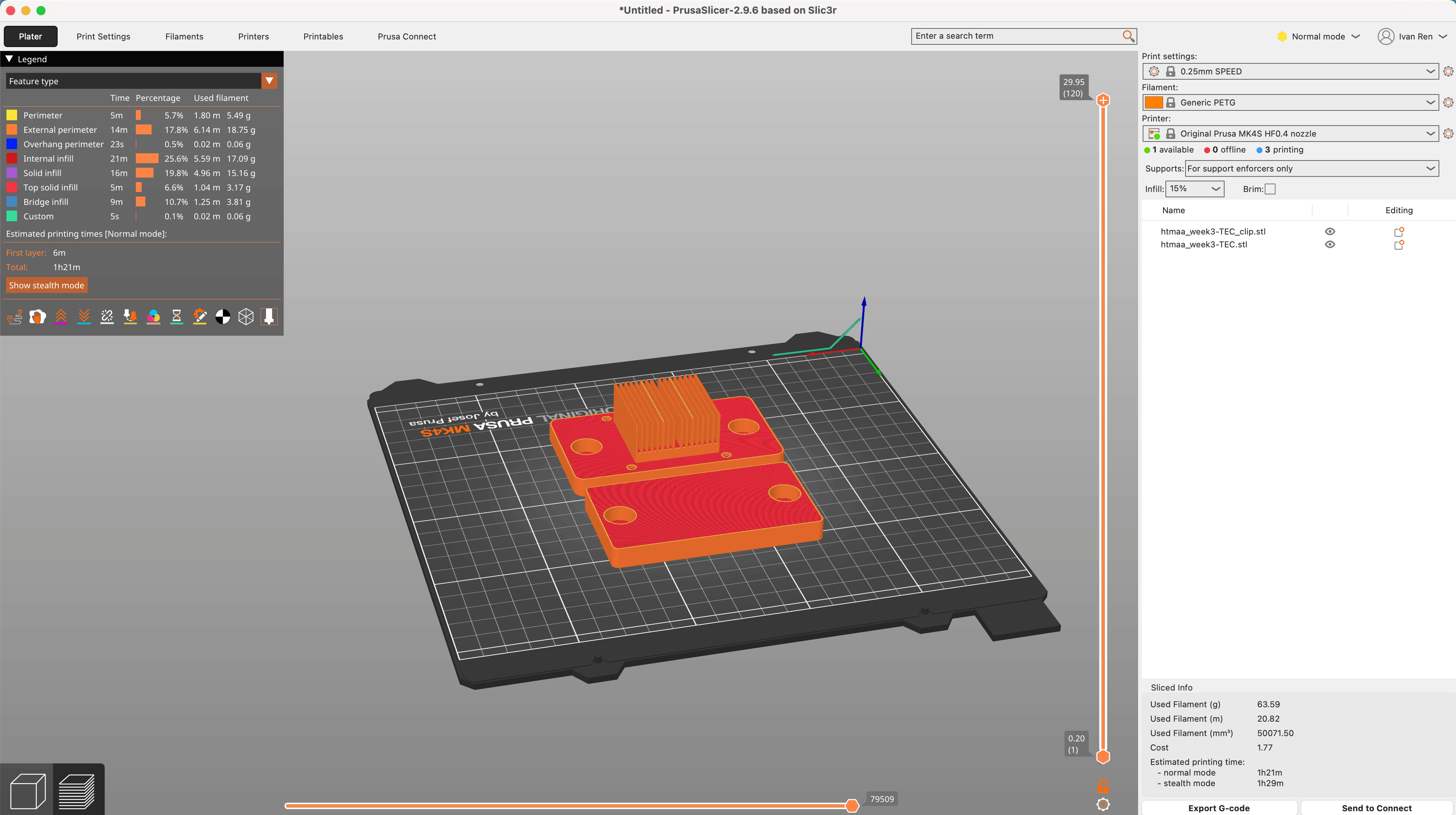The image size is (1456, 815).
Task: Open the Normal mode selector
Action: [x=1318, y=36]
